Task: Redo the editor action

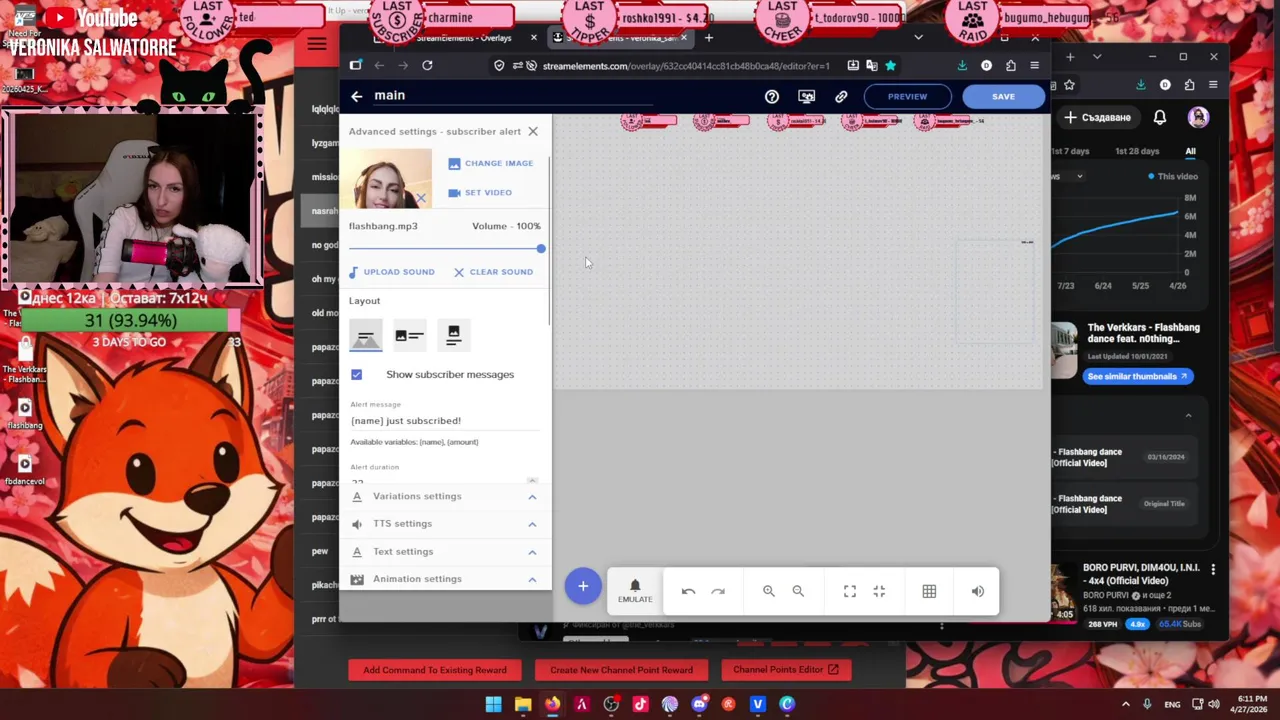Action: (x=718, y=591)
